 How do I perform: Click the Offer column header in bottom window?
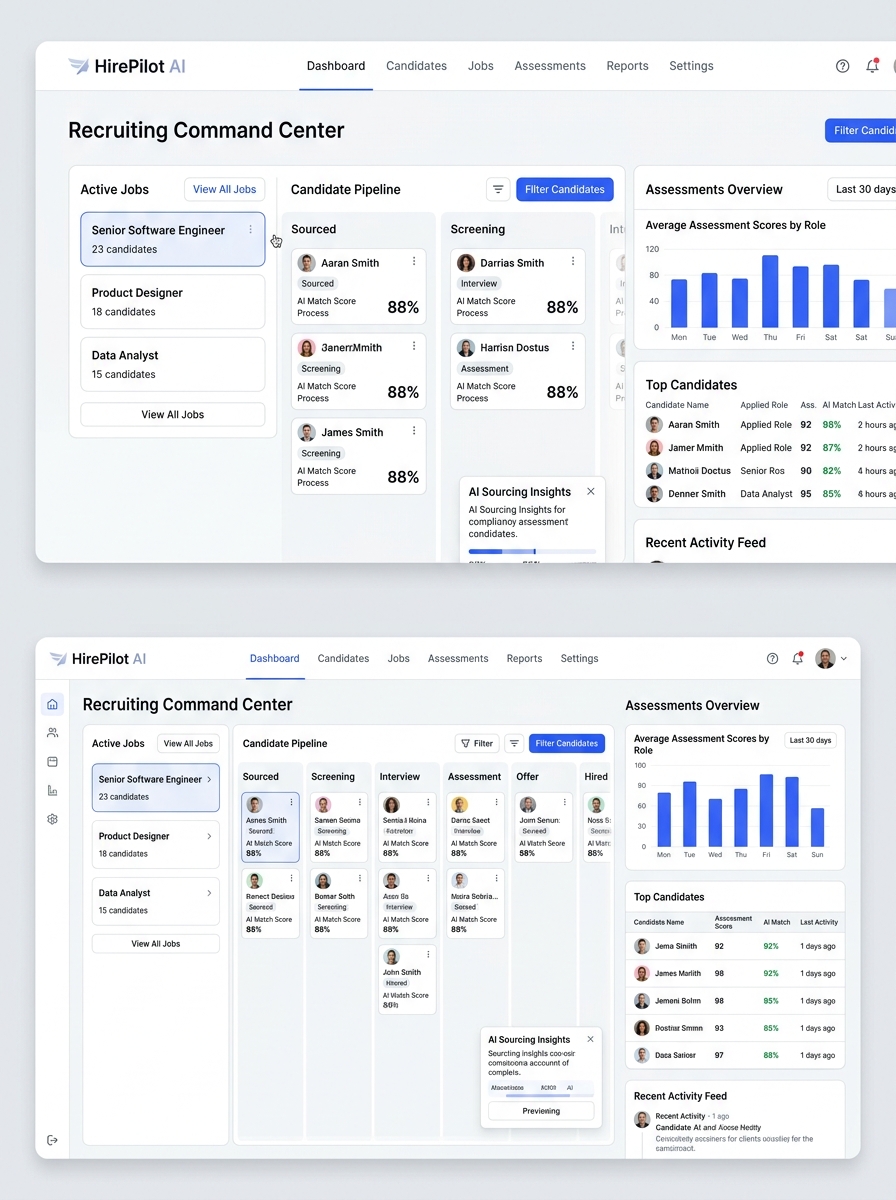[x=528, y=776]
